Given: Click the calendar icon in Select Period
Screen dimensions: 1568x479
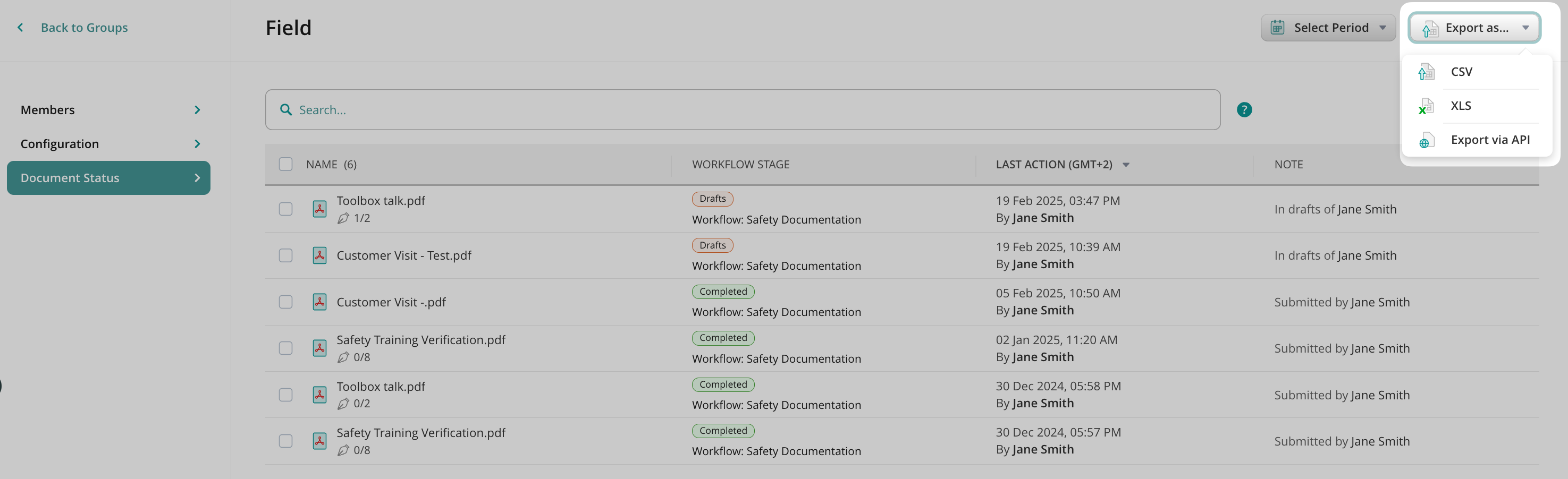Looking at the screenshot, I should (1277, 28).
